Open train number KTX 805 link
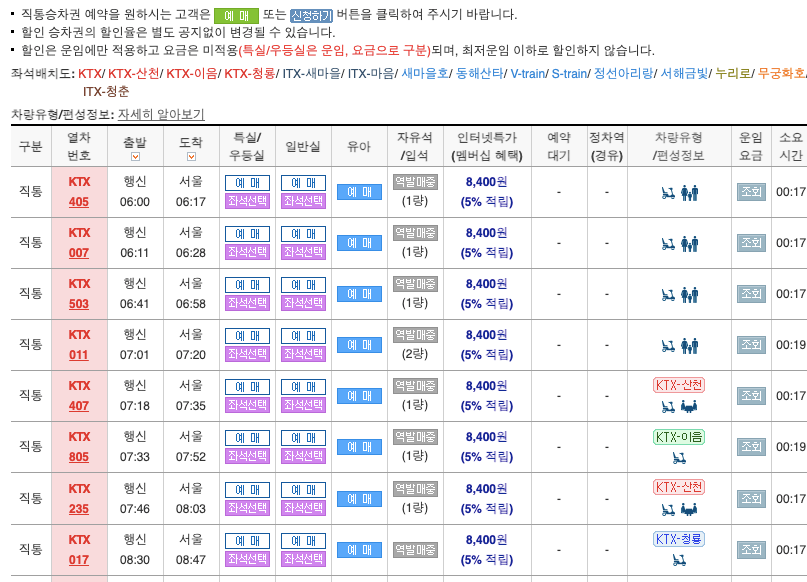Screen dimensions: 807x582 pyautogui.click(x=79, y=456)
